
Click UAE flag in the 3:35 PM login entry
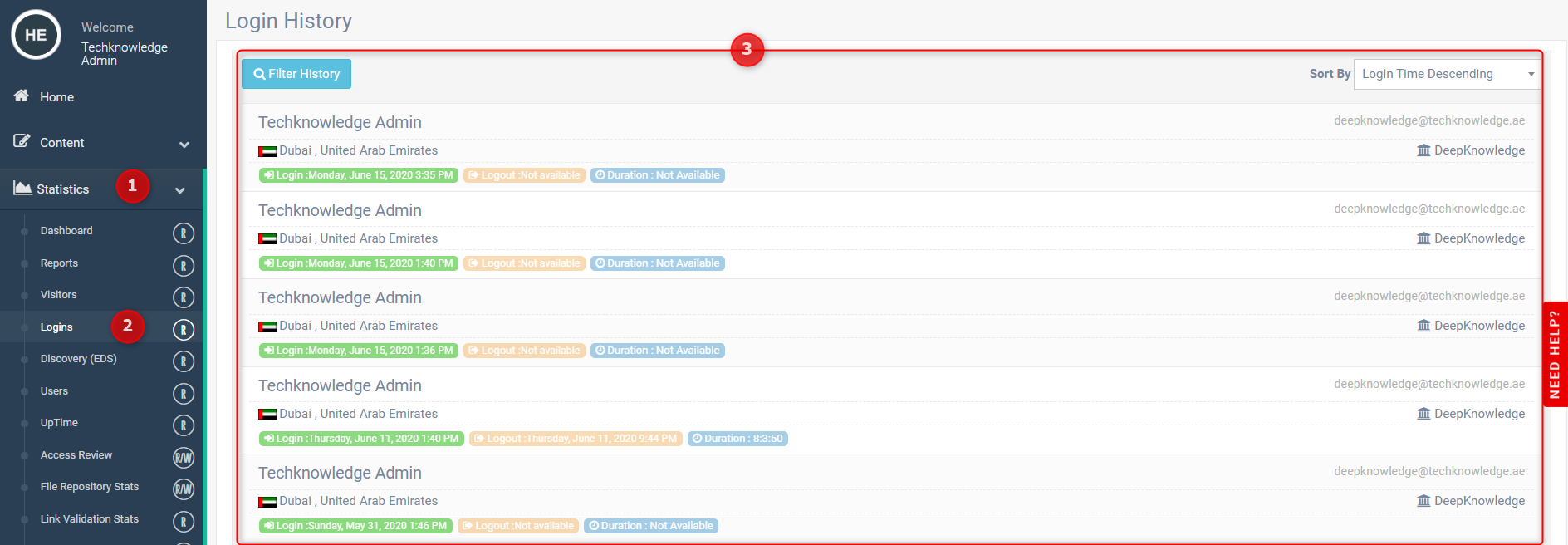(267, 151)
